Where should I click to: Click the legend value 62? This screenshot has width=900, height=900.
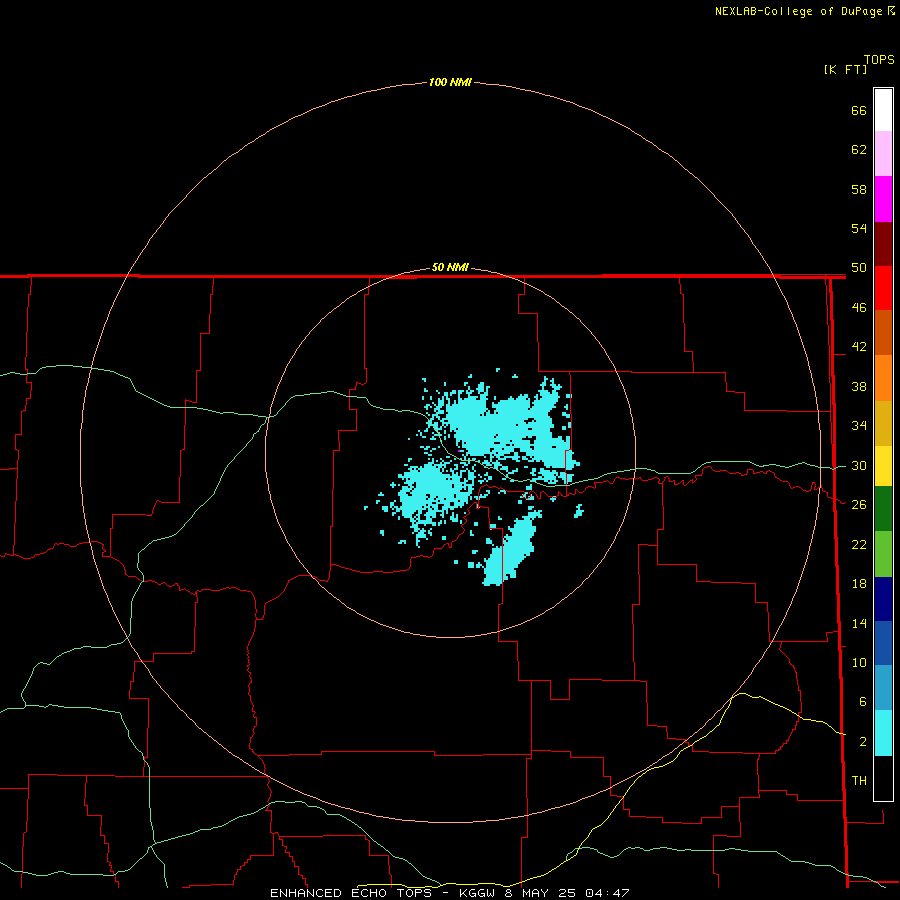tap(859, 150)
